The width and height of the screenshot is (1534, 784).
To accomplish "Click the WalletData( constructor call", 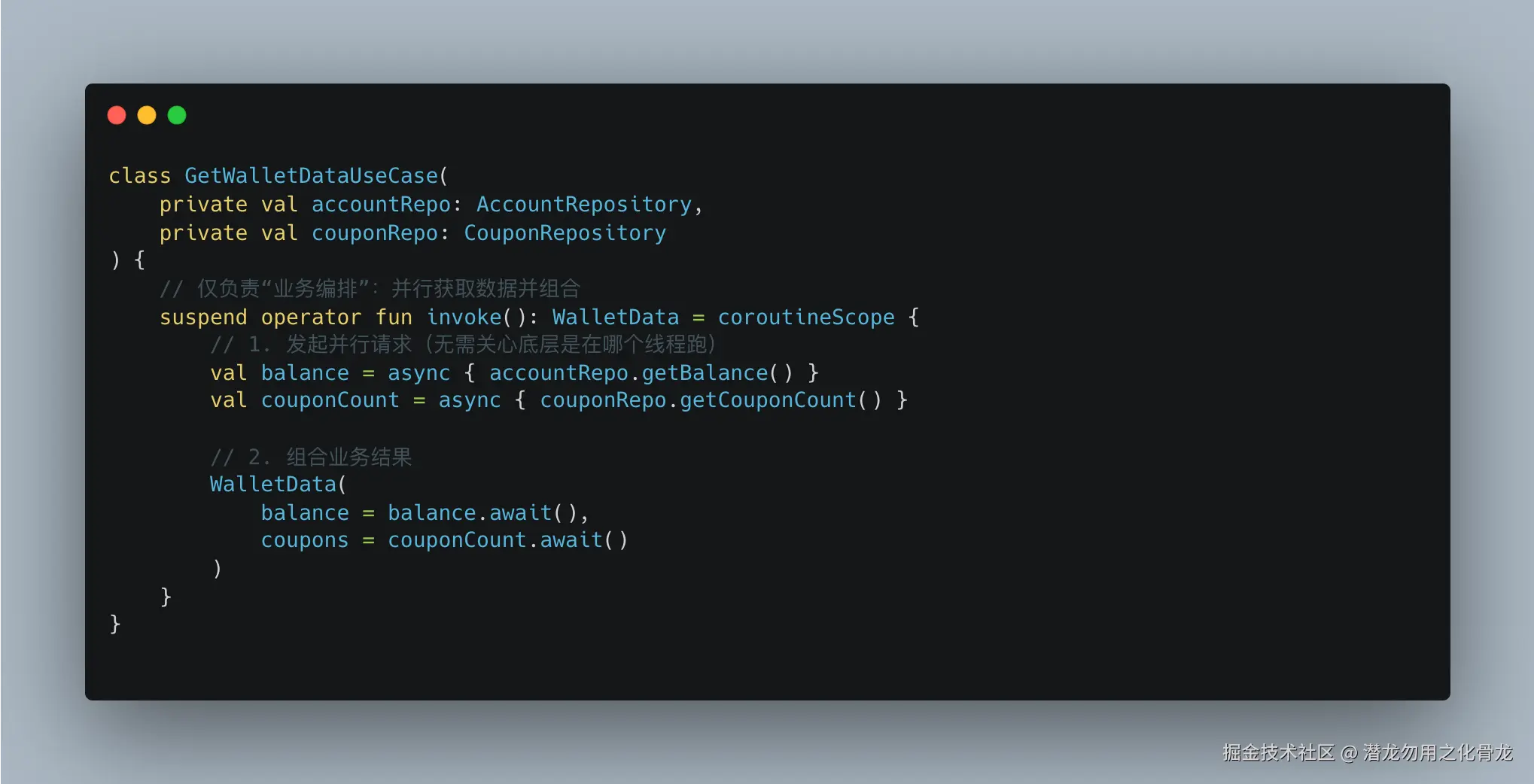I will point(278,484).
